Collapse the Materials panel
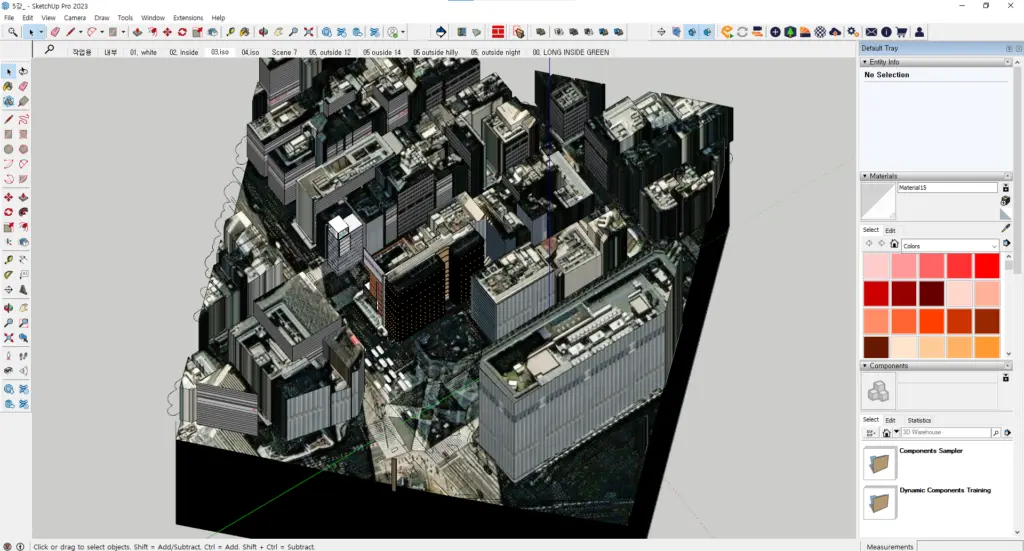The height and width of the screenshot is (551, 1024). (x=865, y=176)
